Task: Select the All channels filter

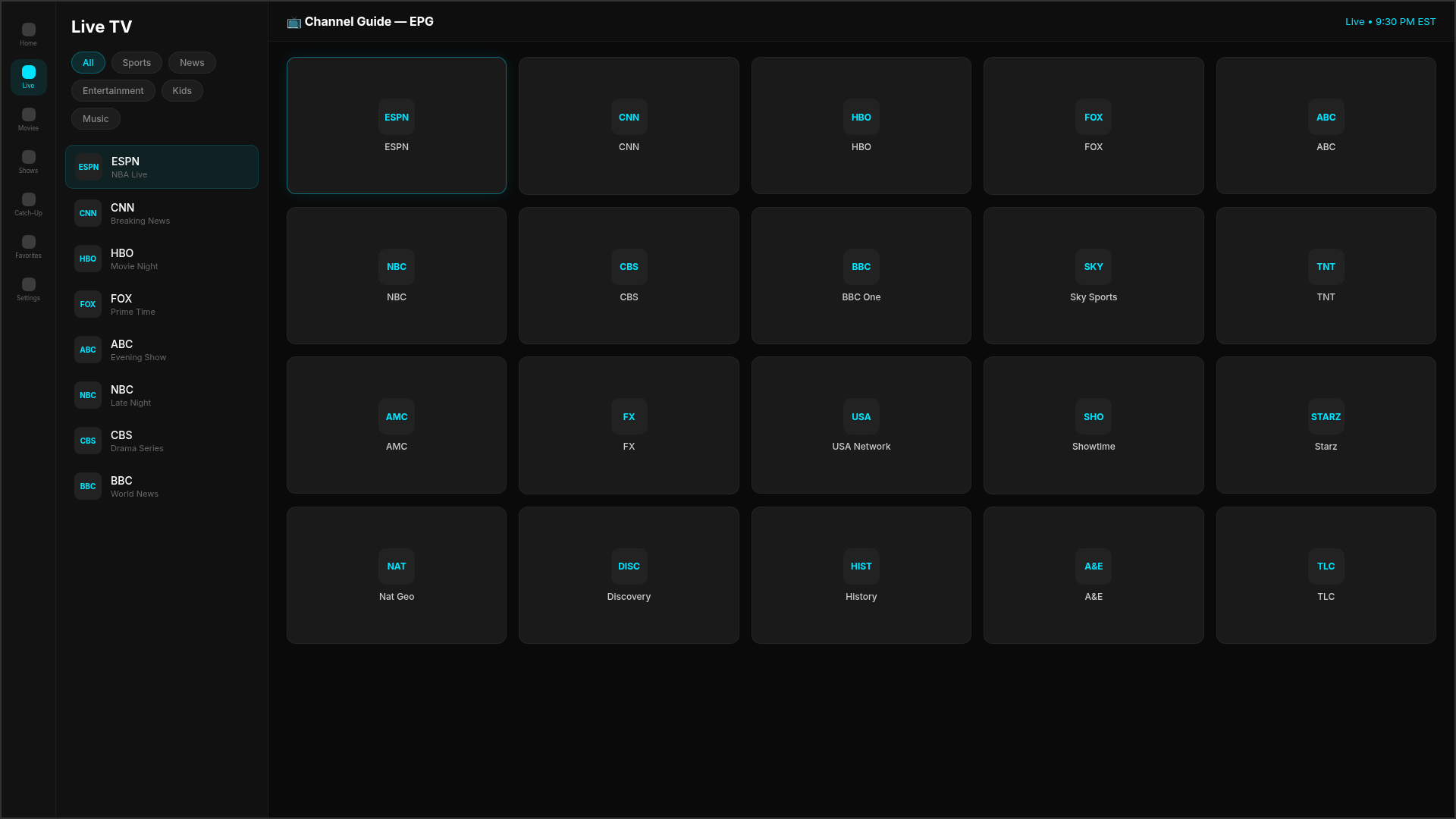Action: click(x=88, y=63)
